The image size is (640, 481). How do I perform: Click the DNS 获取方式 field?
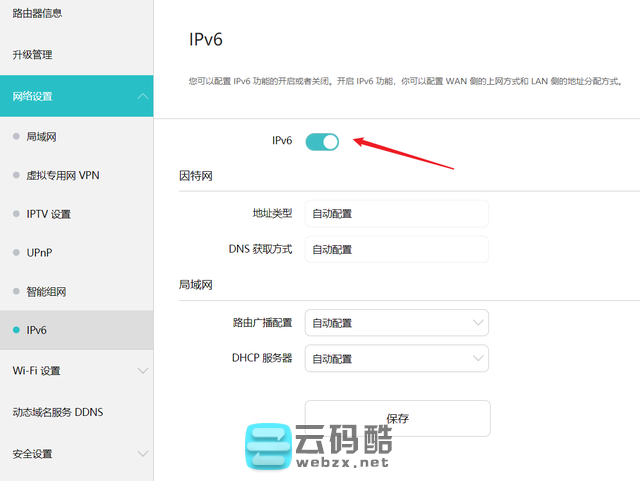point(396,249)
